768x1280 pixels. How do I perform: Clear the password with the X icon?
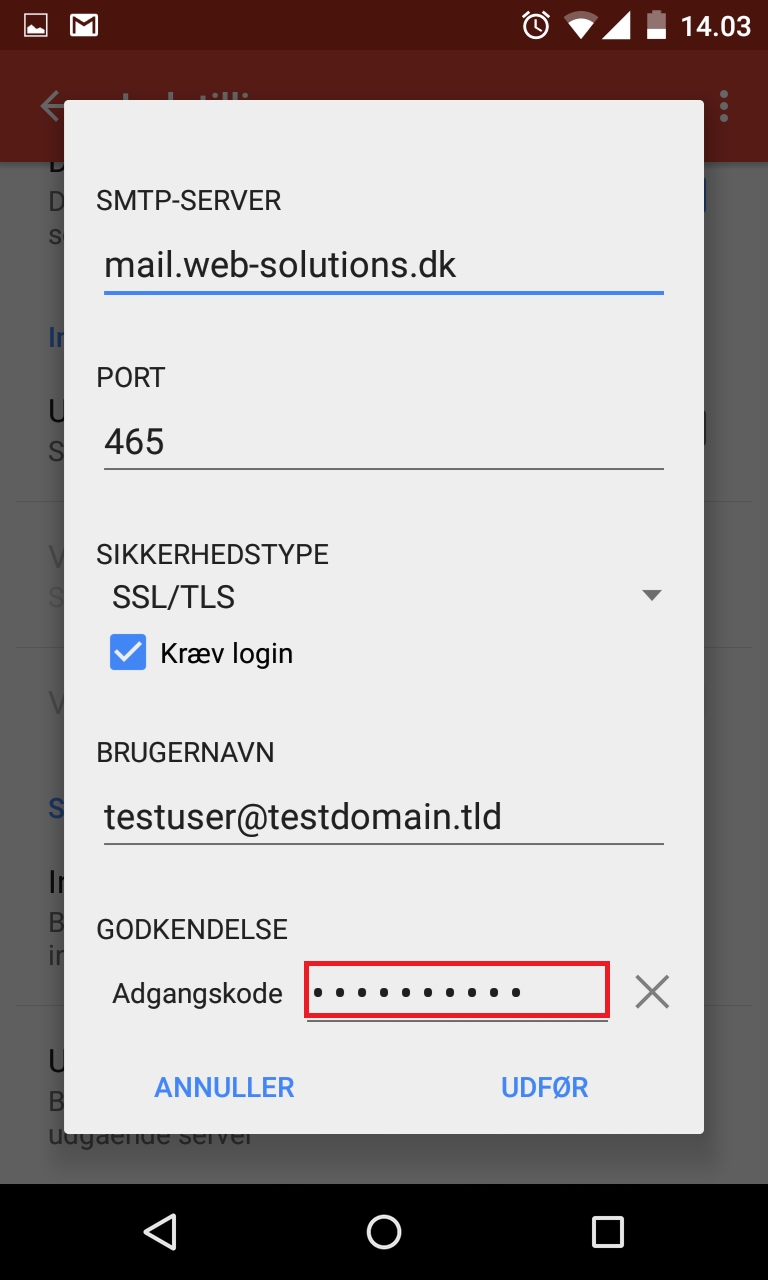click(652, 992)
